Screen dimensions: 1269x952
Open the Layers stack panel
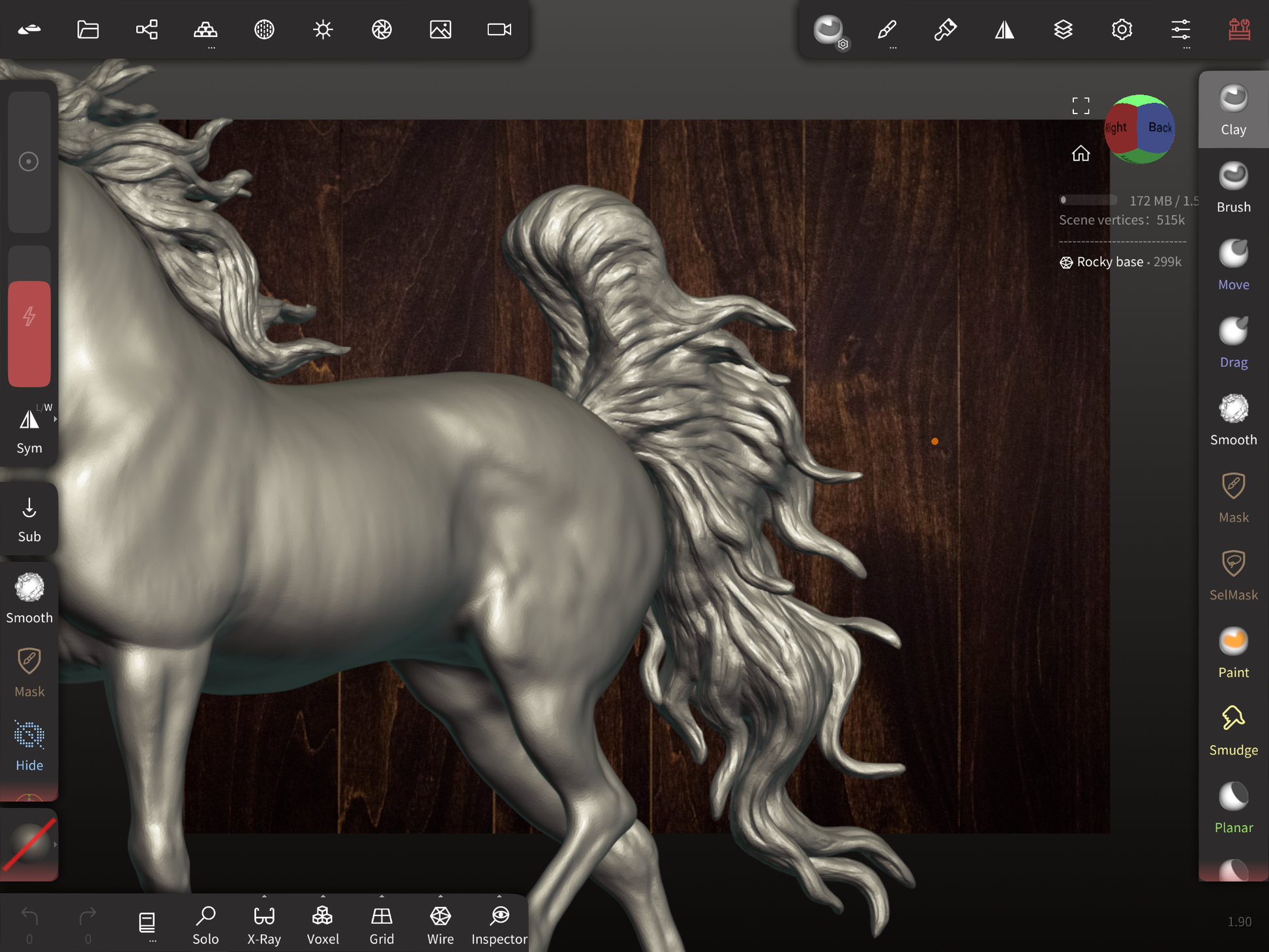(1063, 29)
